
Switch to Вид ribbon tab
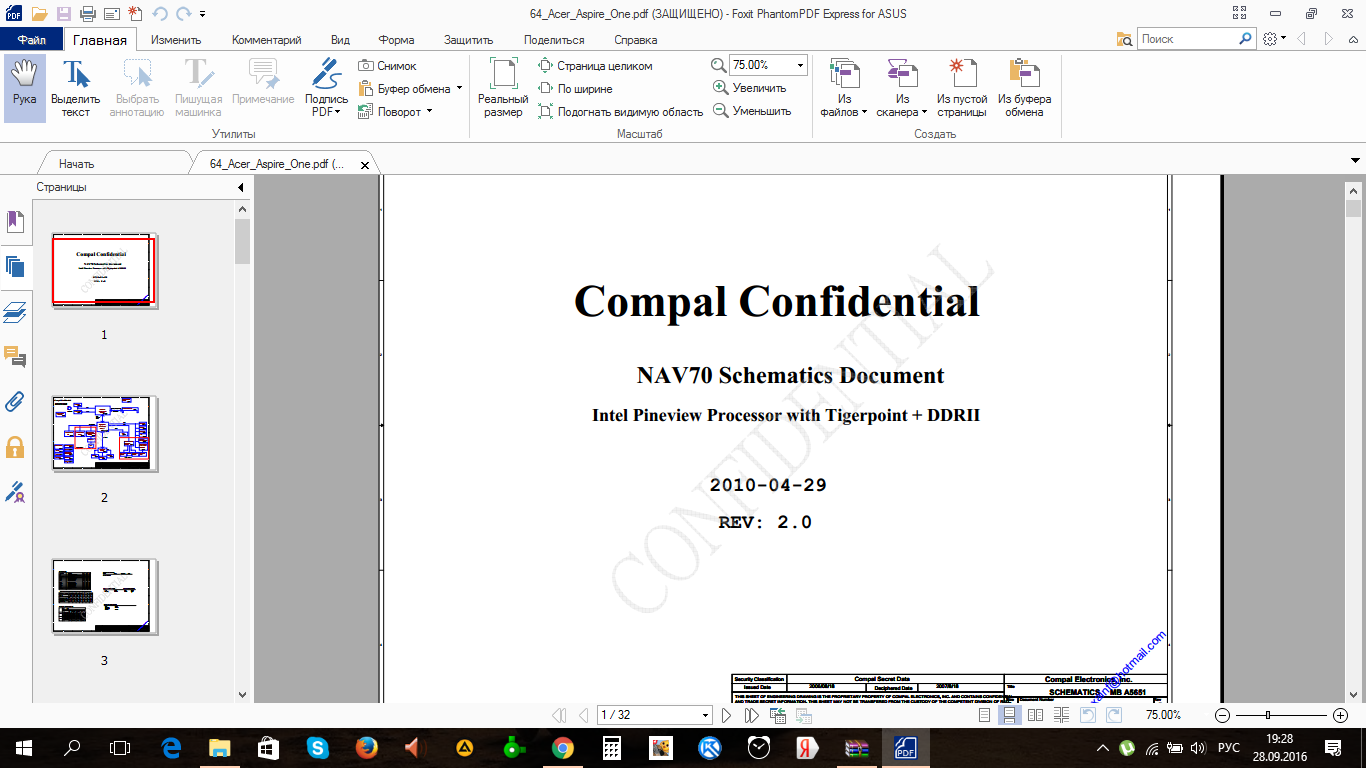pos(340,40)
